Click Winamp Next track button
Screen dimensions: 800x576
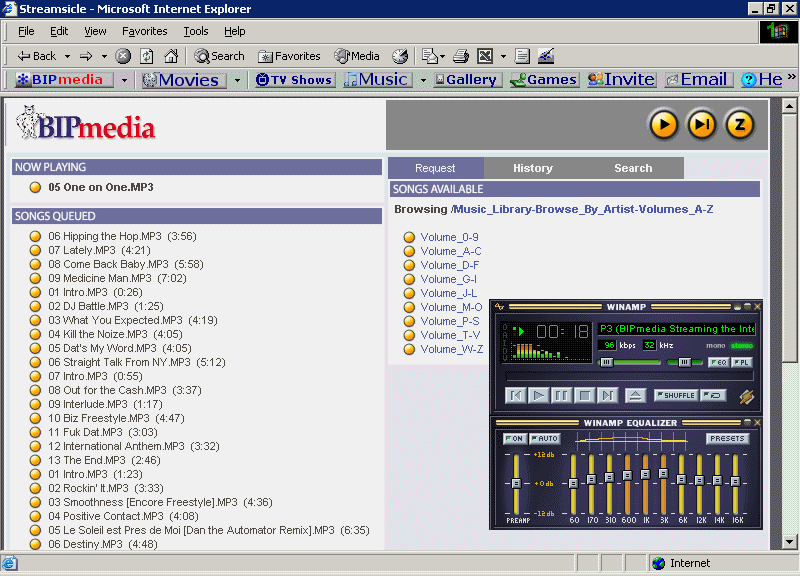click(x=607, y=395)
